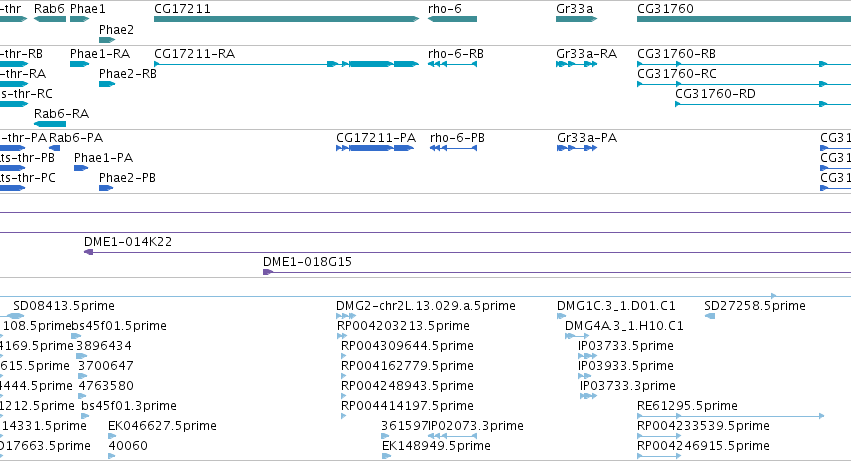Select the Rab6 gene feature
Image resolution: width=851 pixels, height=461 pixels.
[50, 19]
